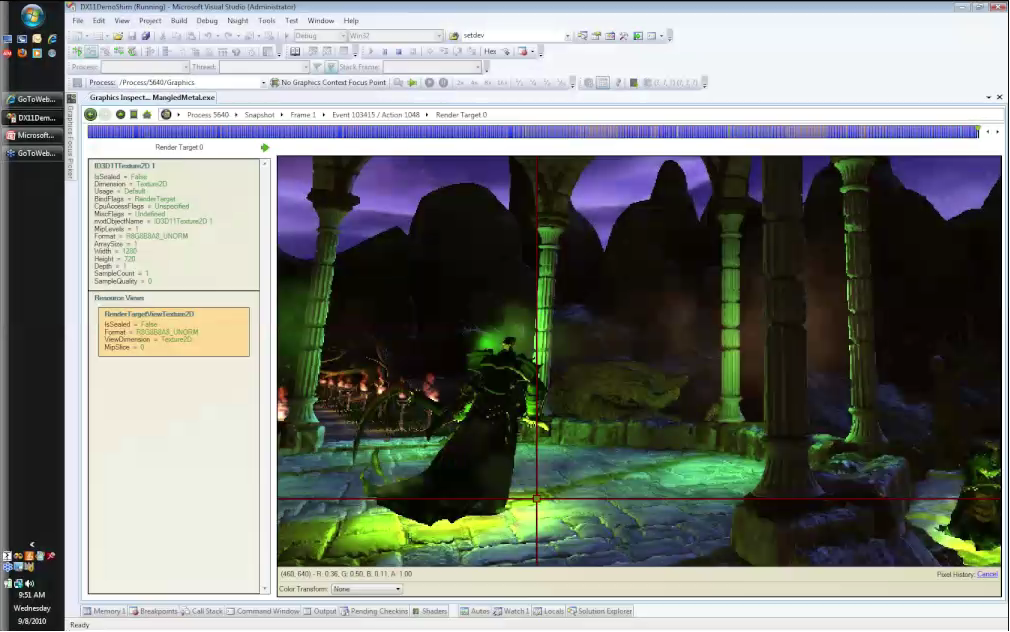Click the Pause debugging icon
The width and height of the screenshot is (1010, 632).
pyautogui.click(x=385, y=52)
